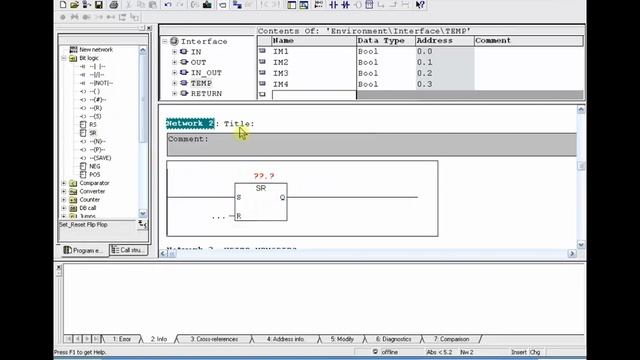Screen dimensions: 640x360
Task: Click the New document toolbar icon
Action: point(63,5)
